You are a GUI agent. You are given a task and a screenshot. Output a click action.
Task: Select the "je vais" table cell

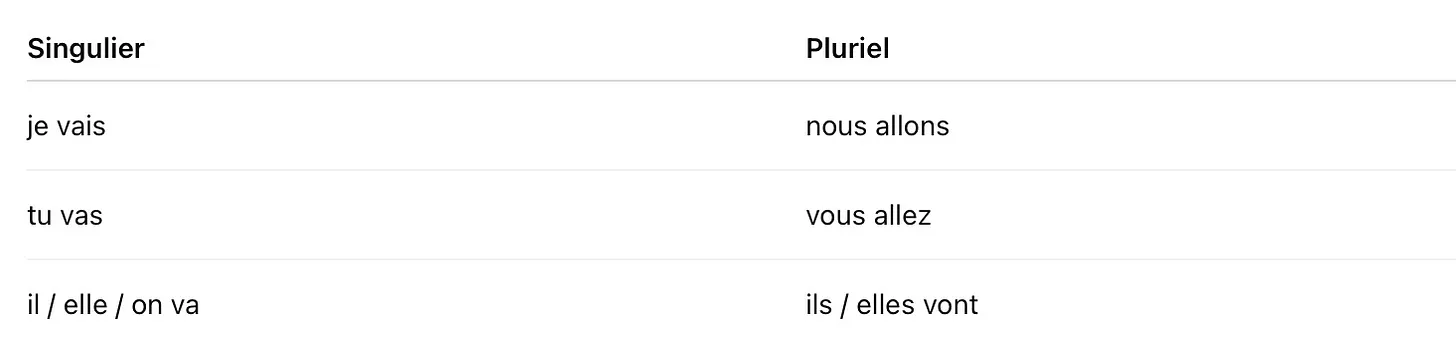click(66, 127)
